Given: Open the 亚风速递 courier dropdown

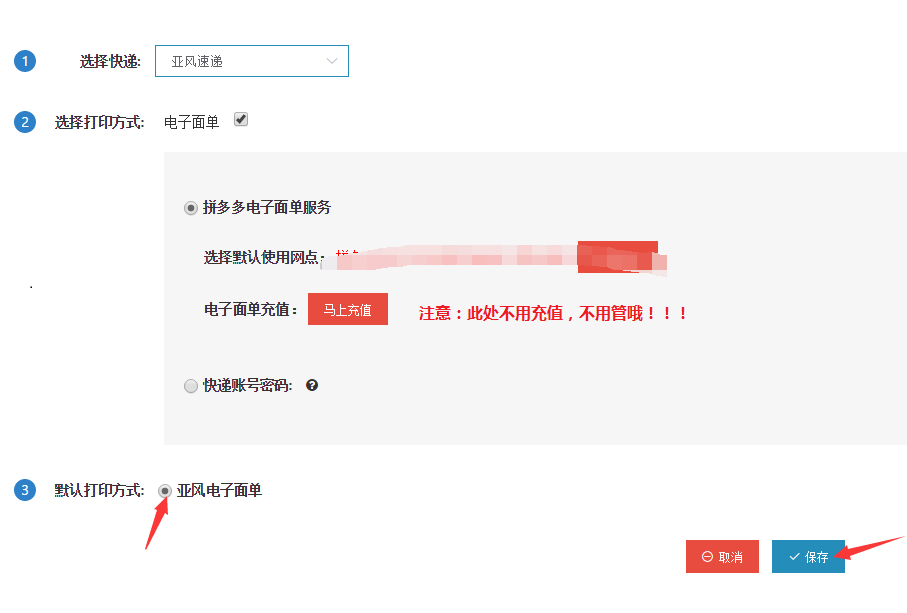Looking at the screenshot, I should [x=252, y=61].
